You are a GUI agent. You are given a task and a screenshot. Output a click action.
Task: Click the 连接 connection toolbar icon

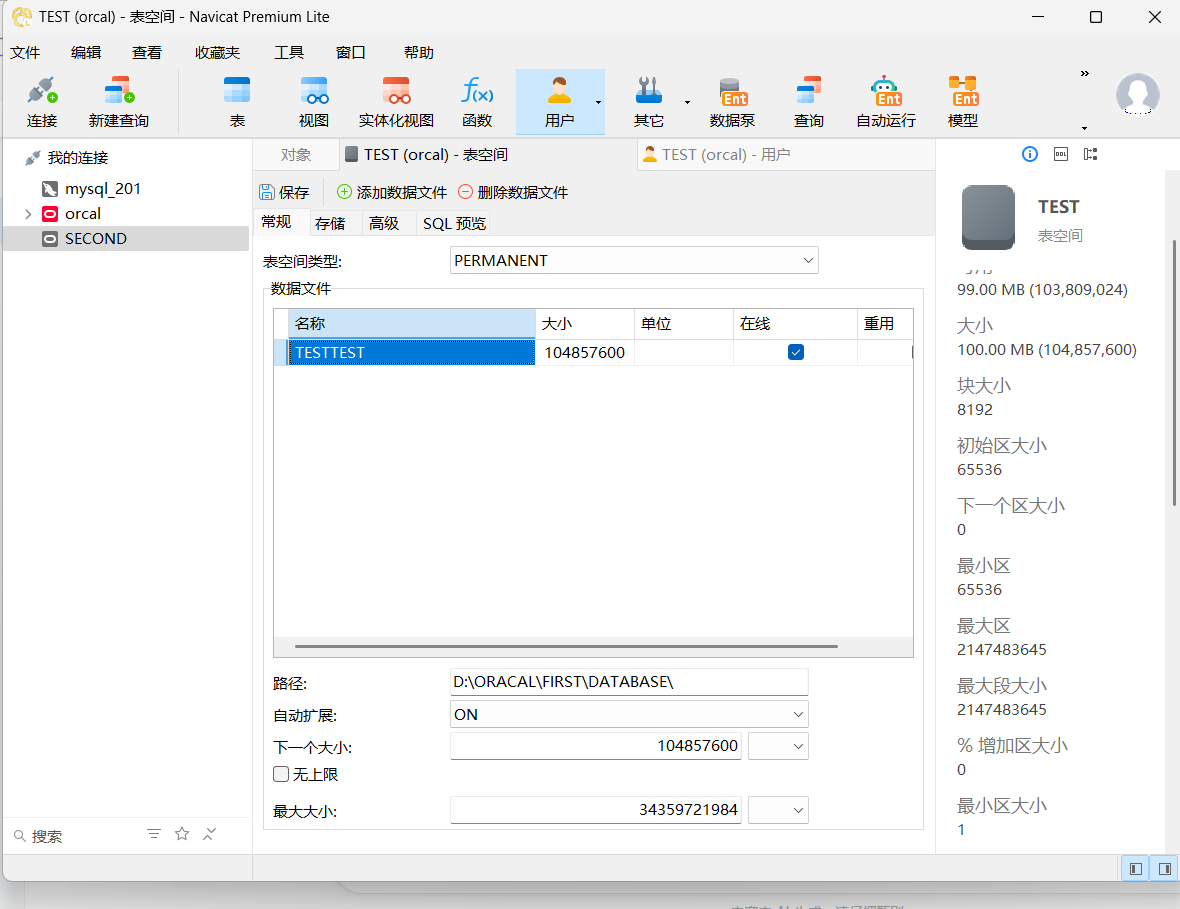(42, 102)
